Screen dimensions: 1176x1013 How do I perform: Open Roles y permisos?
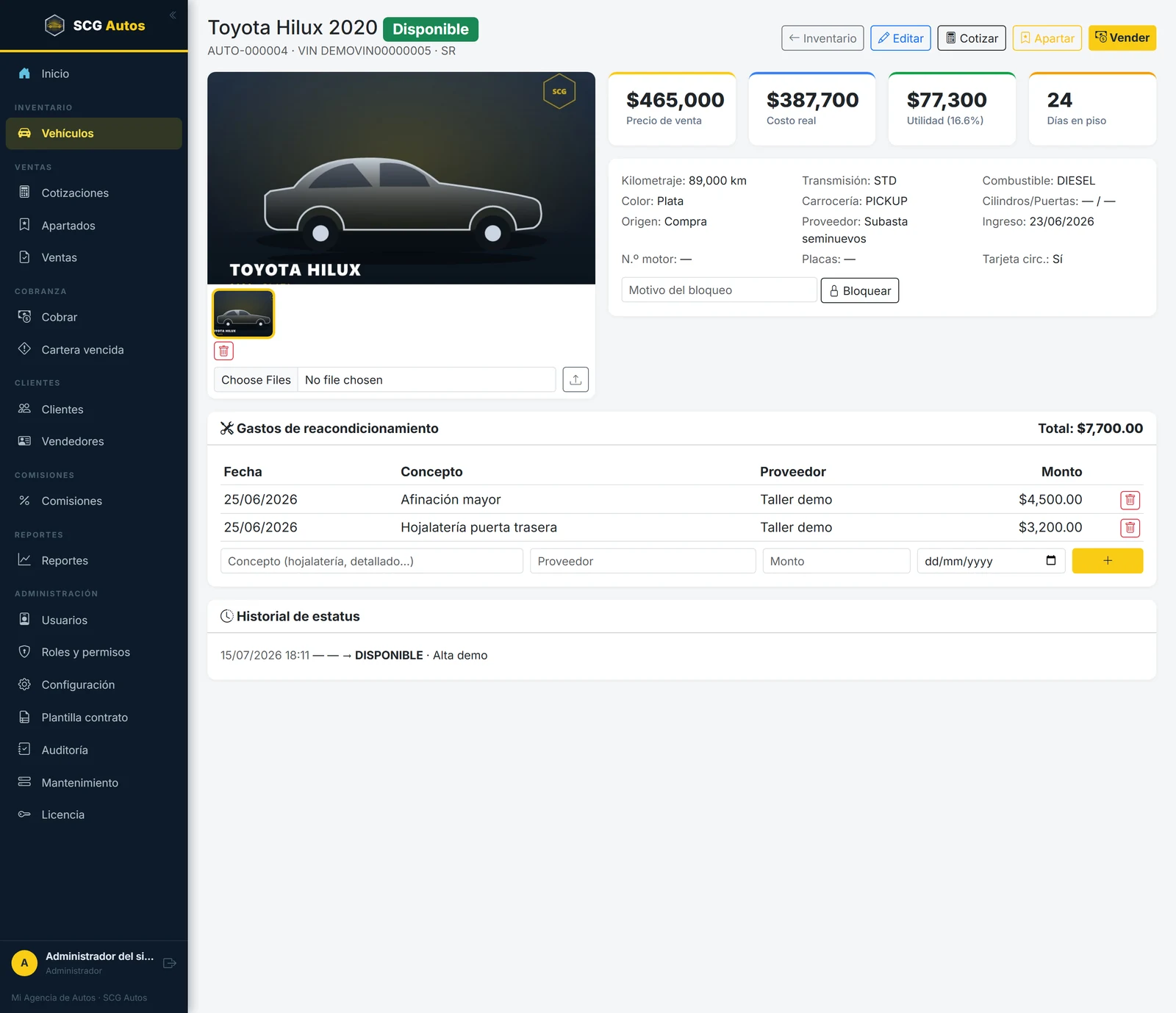coord(94,652)
